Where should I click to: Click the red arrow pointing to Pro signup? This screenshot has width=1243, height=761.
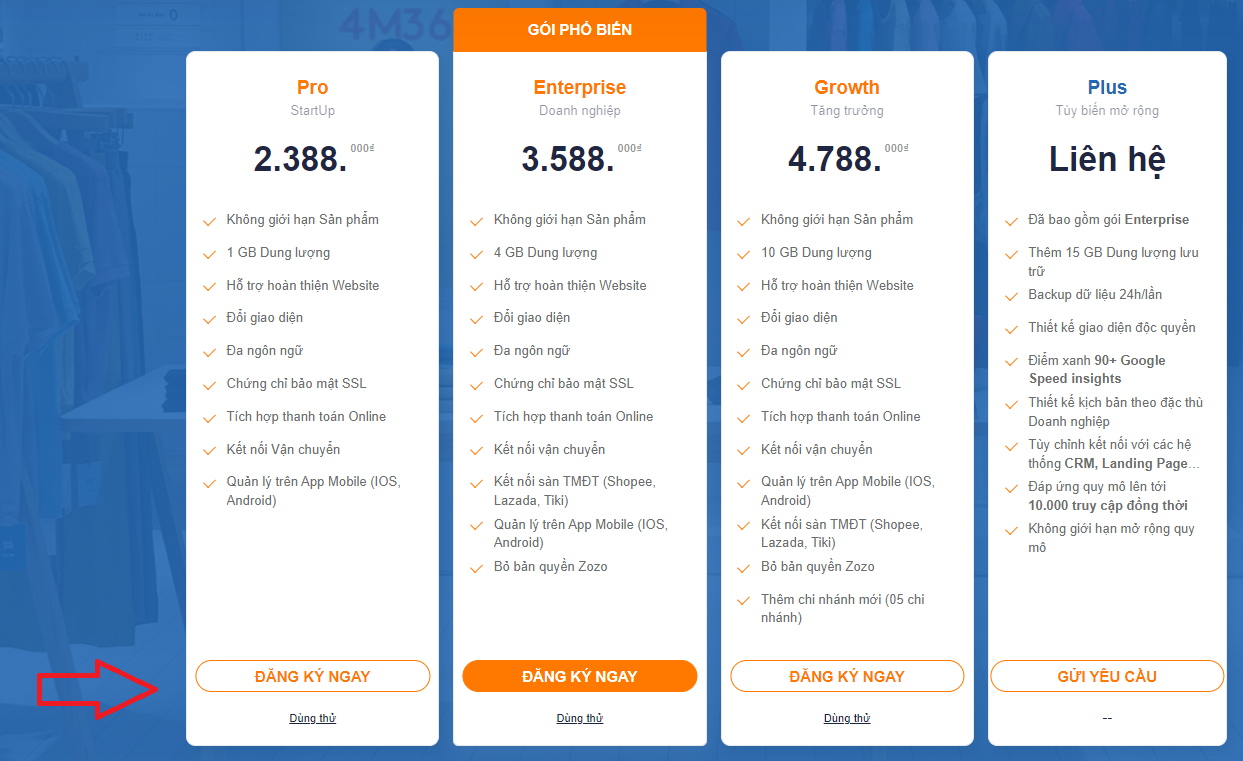click(98, 688)
